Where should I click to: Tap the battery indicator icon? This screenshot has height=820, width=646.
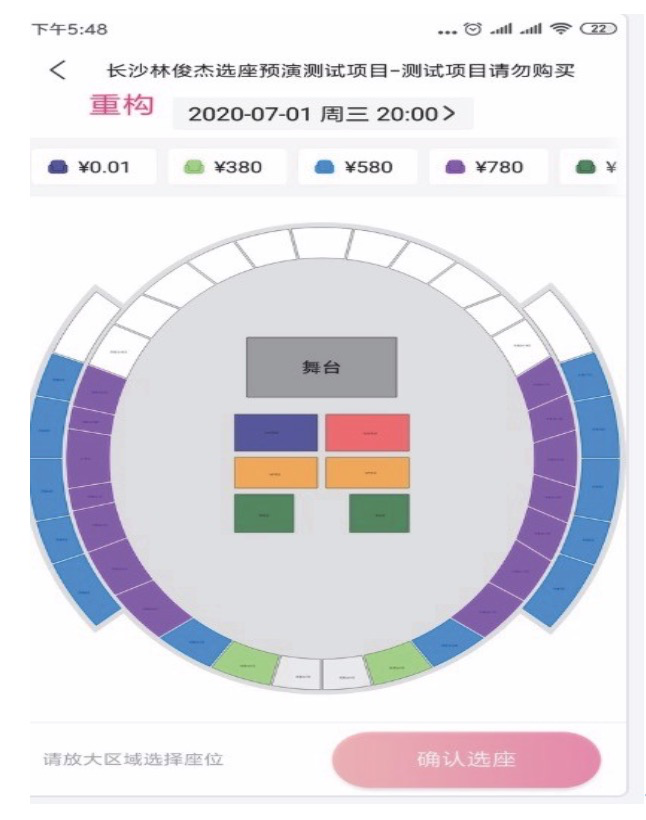coord(601,30)
